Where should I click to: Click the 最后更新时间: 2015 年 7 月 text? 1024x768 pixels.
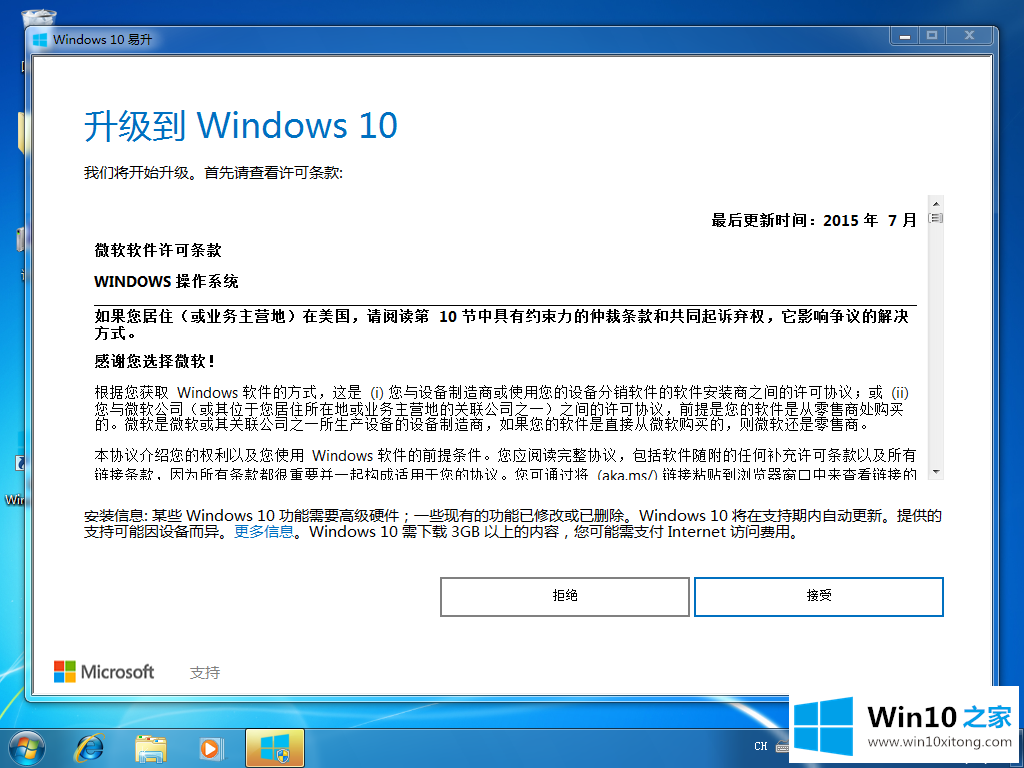(x=814, y=220)
